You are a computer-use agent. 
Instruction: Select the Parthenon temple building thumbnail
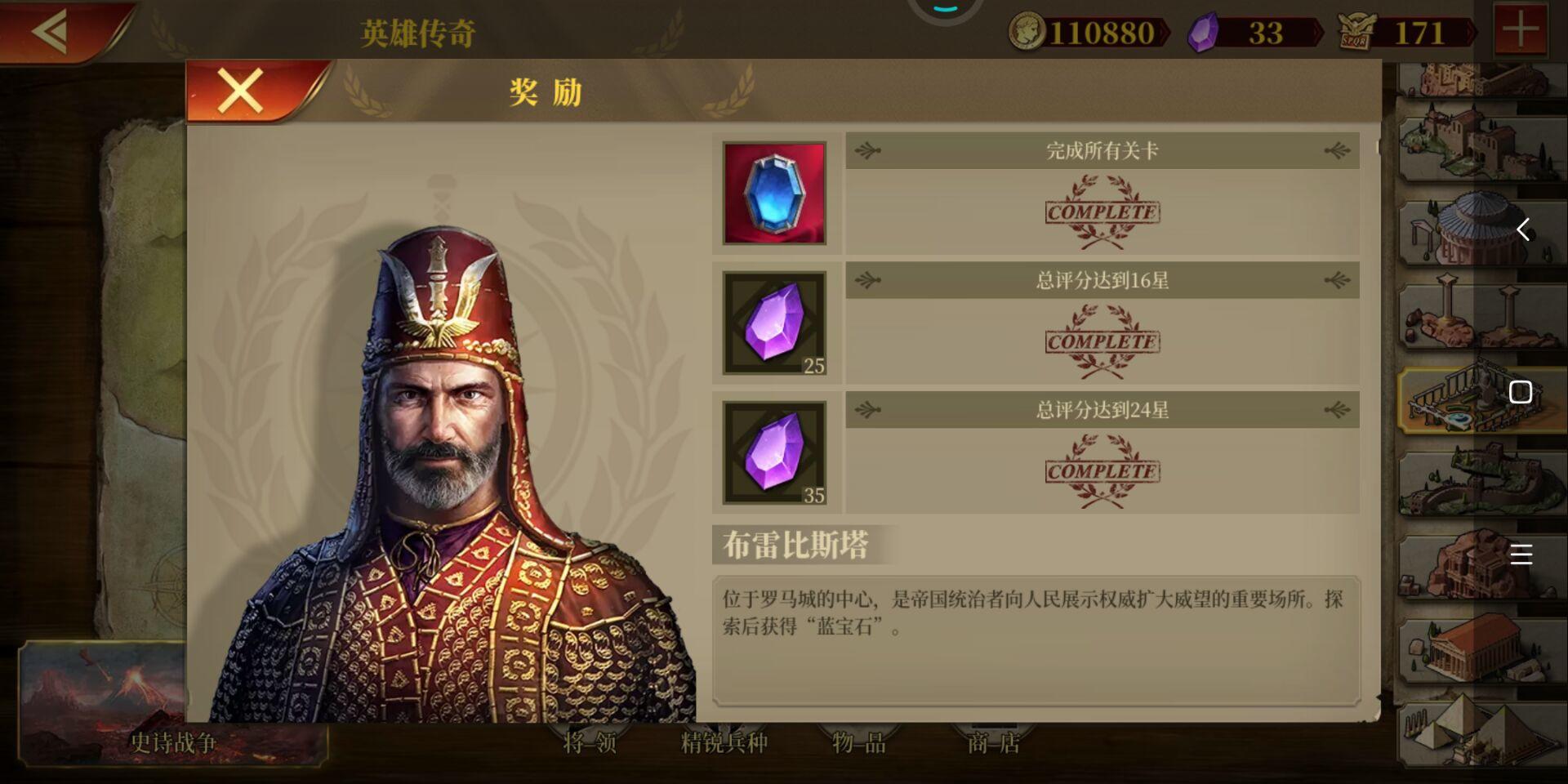(1478, 647)
